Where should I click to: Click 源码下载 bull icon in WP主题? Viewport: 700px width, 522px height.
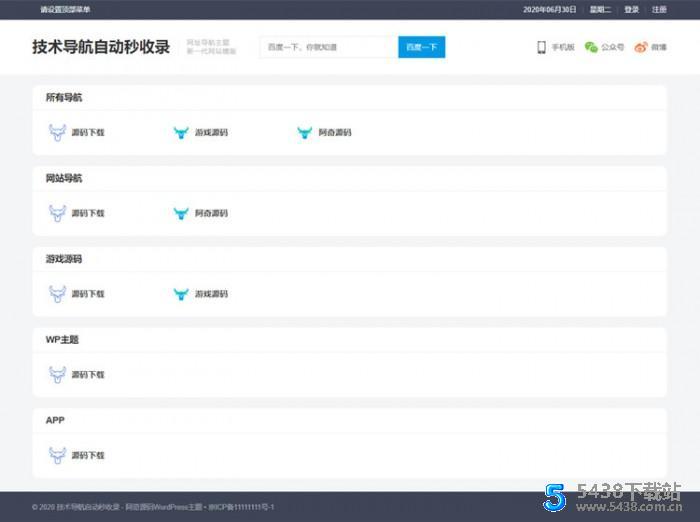click(57, 375)
